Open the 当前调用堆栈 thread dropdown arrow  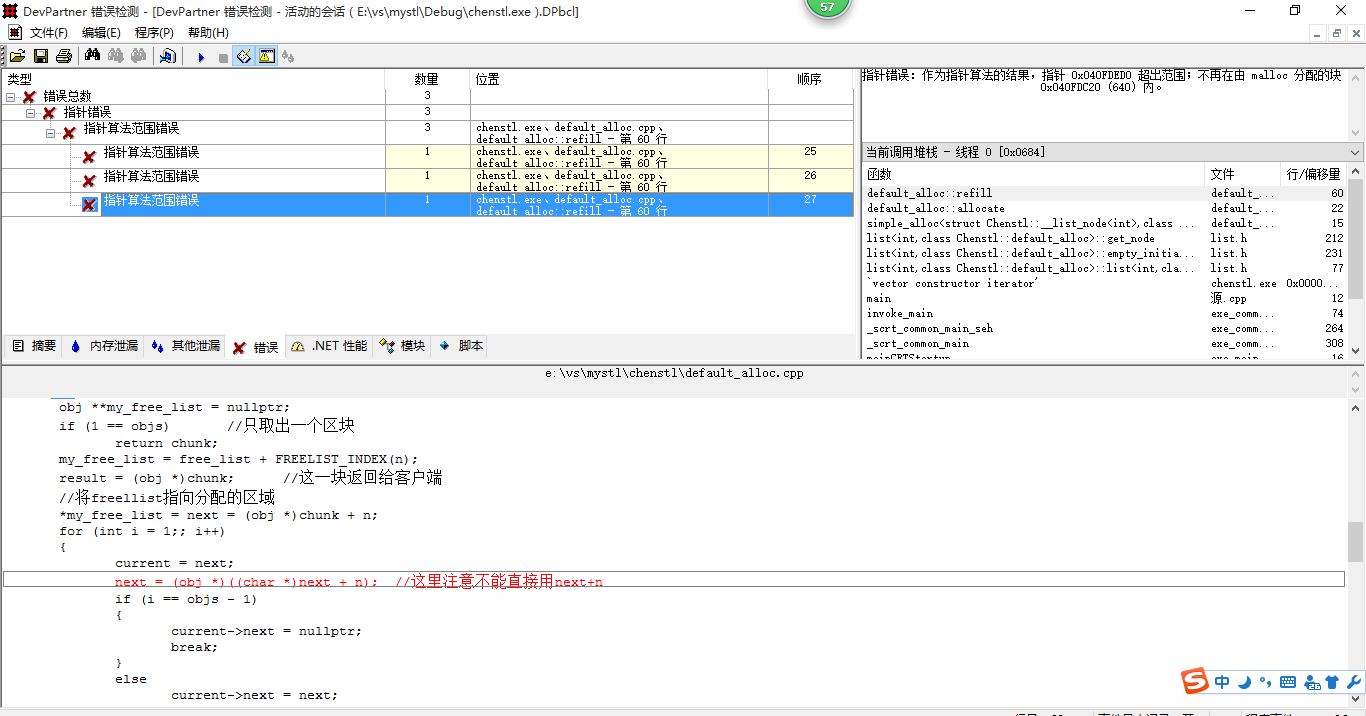[x=1356, y=152]
